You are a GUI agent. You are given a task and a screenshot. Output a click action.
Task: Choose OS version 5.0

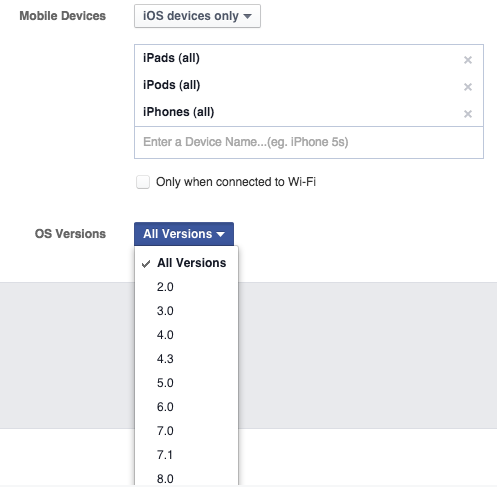click(187, 383)
